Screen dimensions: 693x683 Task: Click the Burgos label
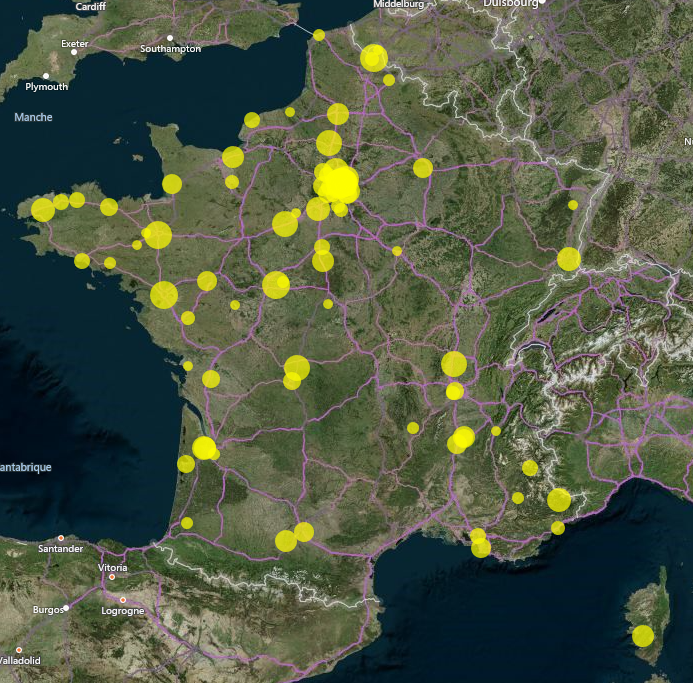pyautogui.click(x=48, y=610)
